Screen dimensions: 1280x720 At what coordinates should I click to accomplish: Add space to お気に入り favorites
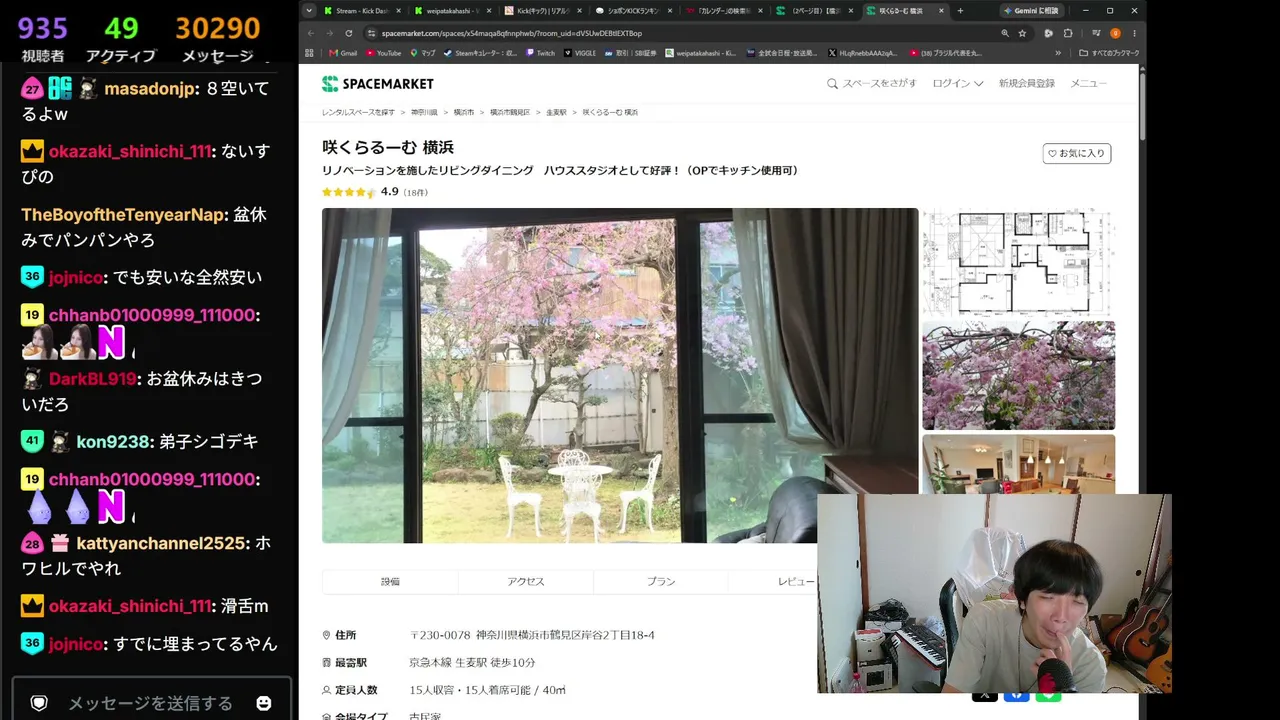[x=1077, y=153]
